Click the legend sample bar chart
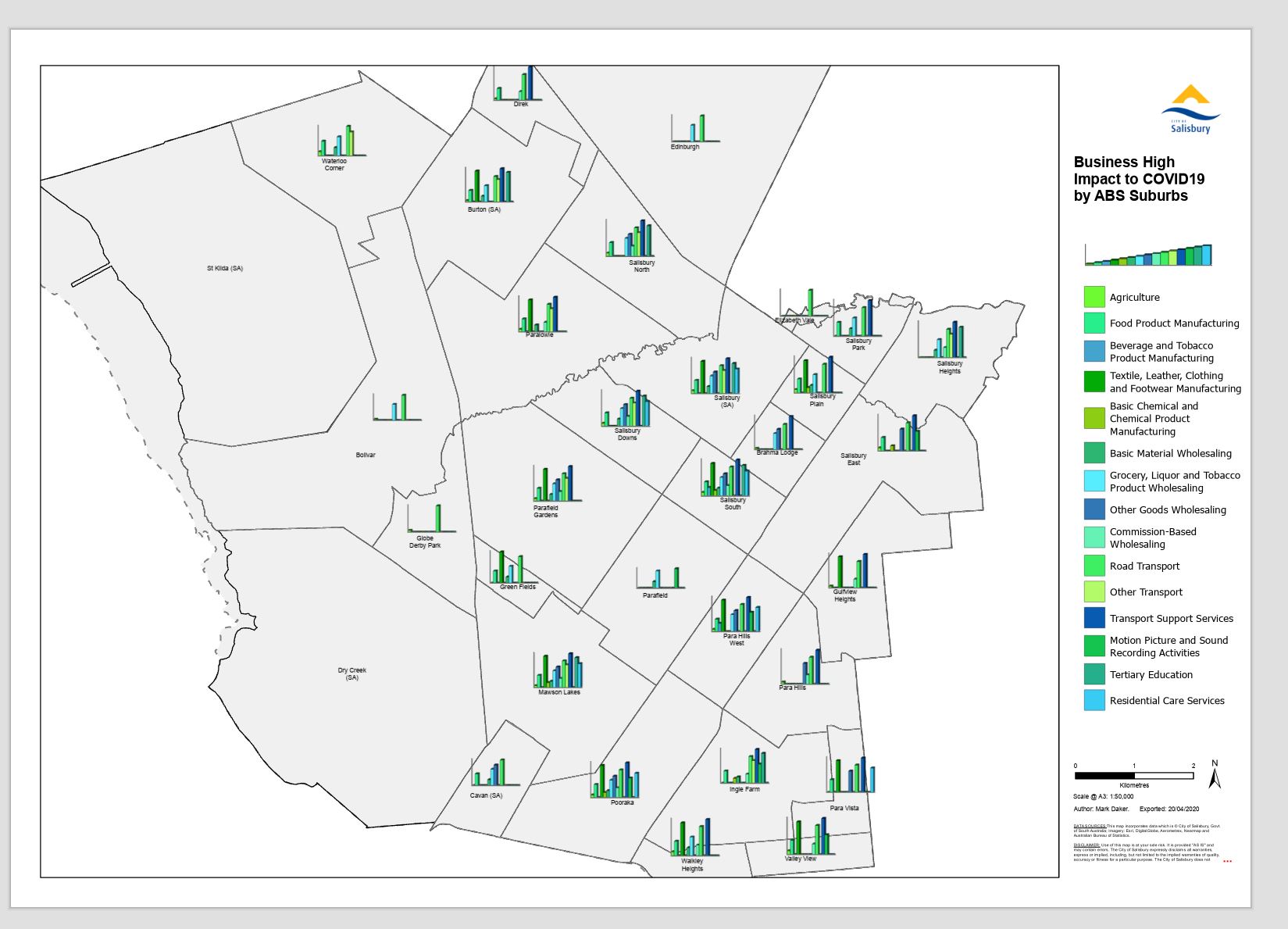The image size is (1288, 929). point(1148,255)
